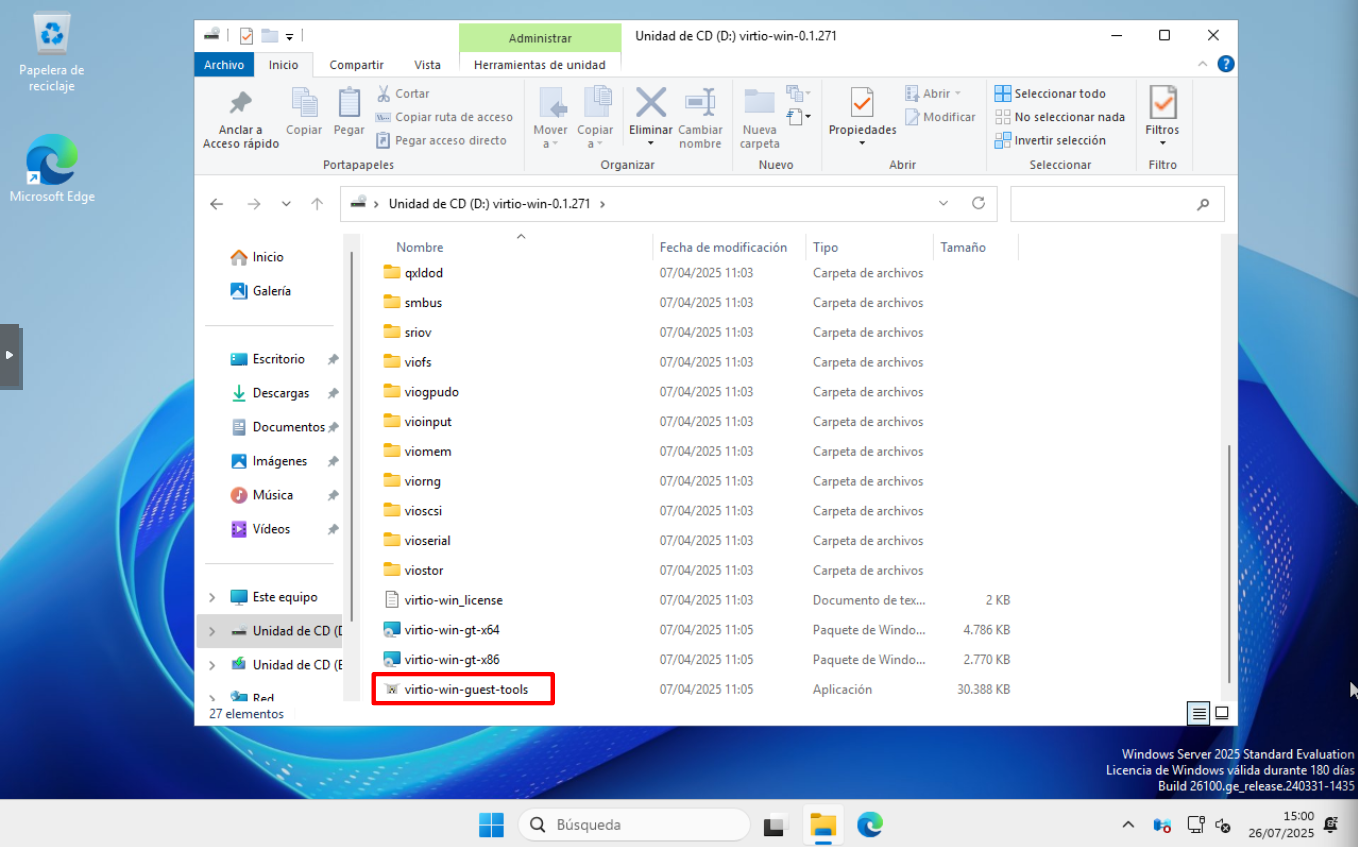Click Invertir selección option
Screen dimensions: 1358x847
click(1059, 141)
